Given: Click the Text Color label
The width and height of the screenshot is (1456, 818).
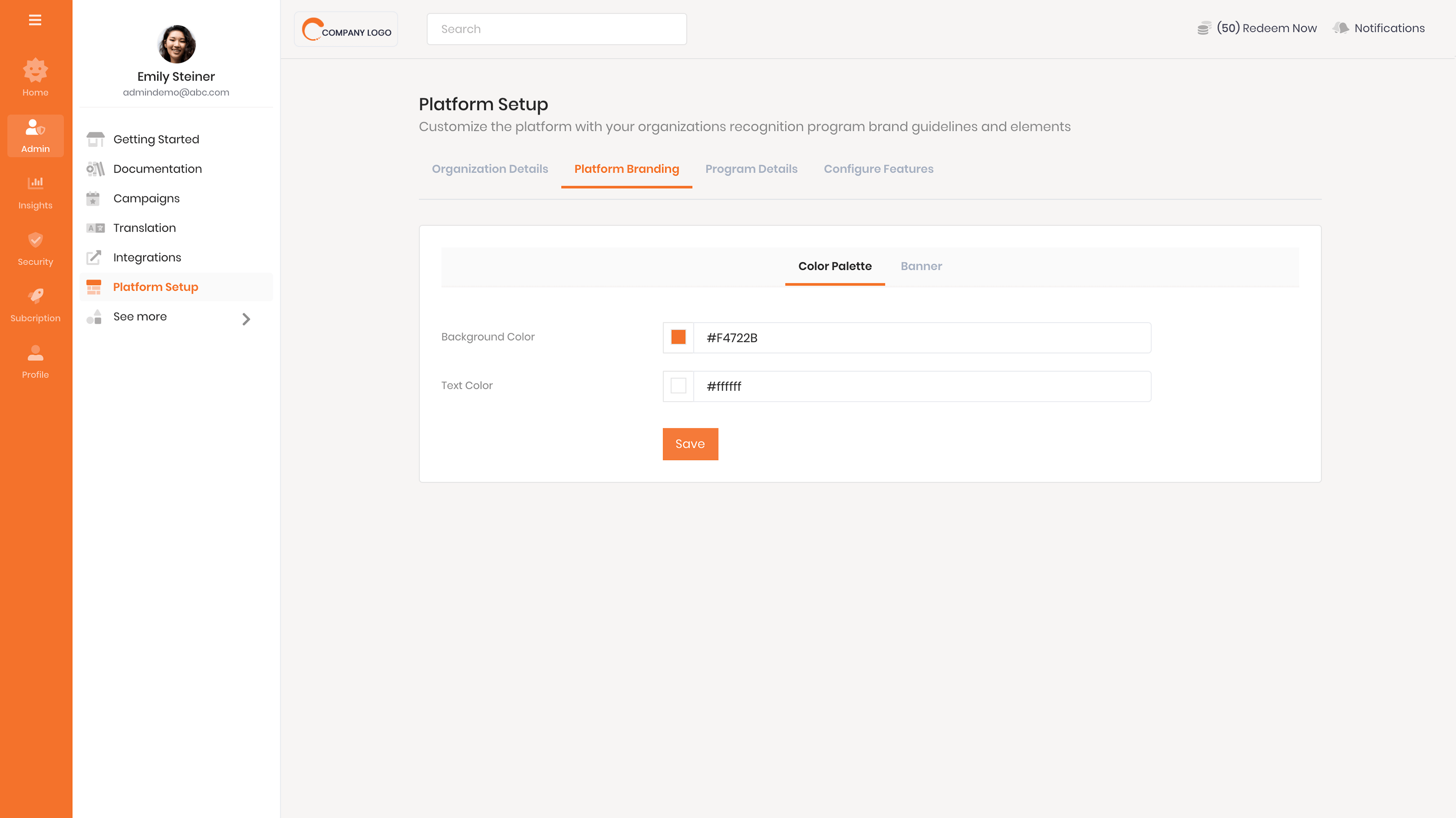Looking at the screenshot, I should [466, 385].
